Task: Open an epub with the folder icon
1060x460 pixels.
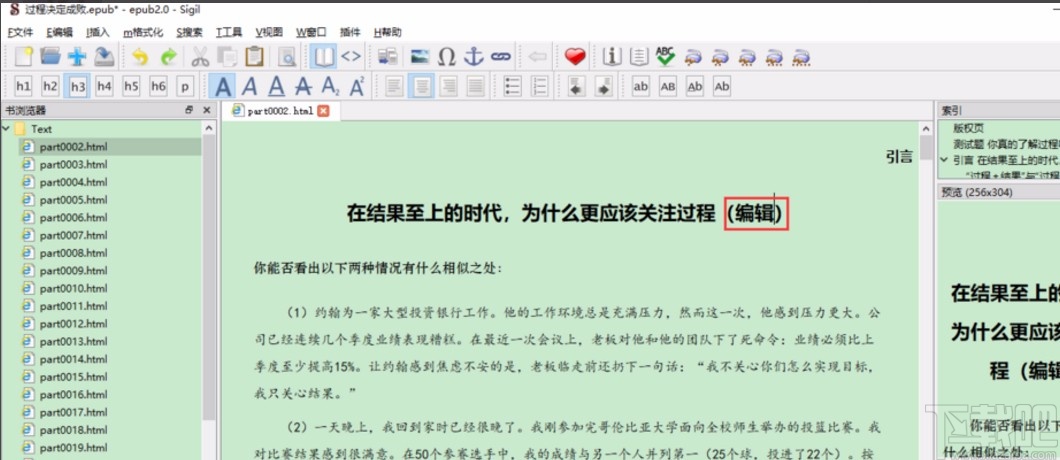Action: coord(51,57)
